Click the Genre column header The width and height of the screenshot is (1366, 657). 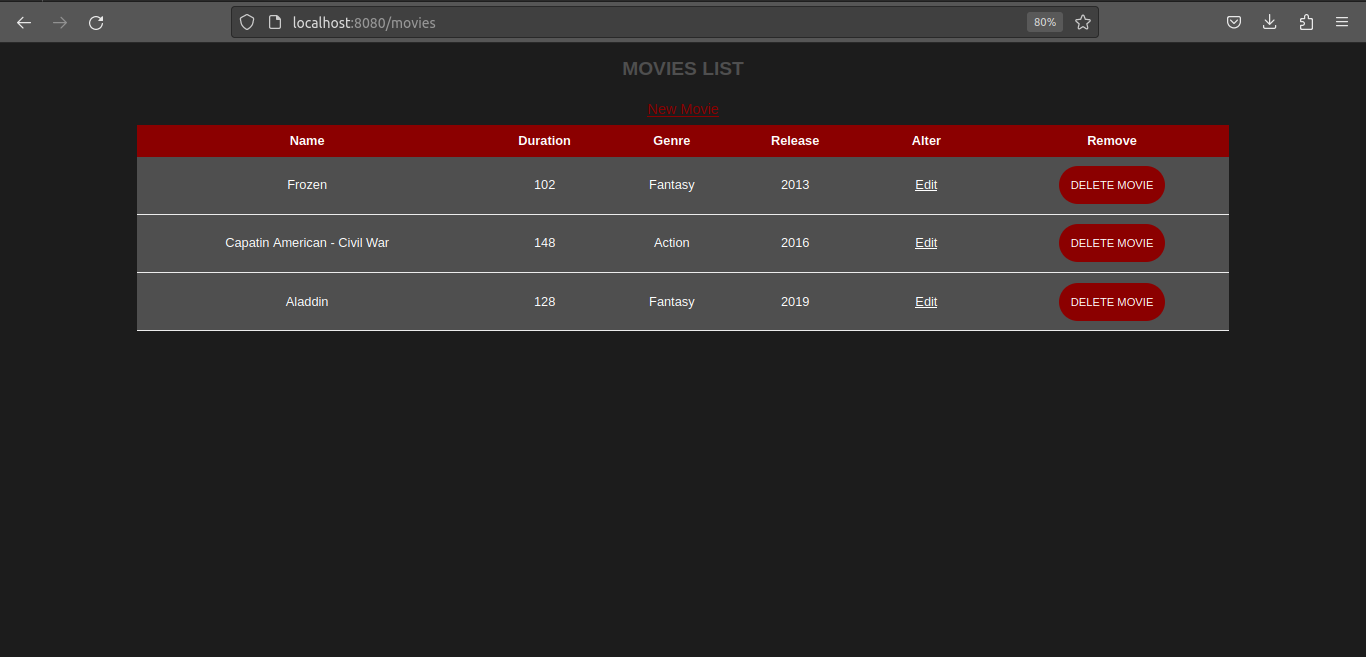click(x=672, y=141)
